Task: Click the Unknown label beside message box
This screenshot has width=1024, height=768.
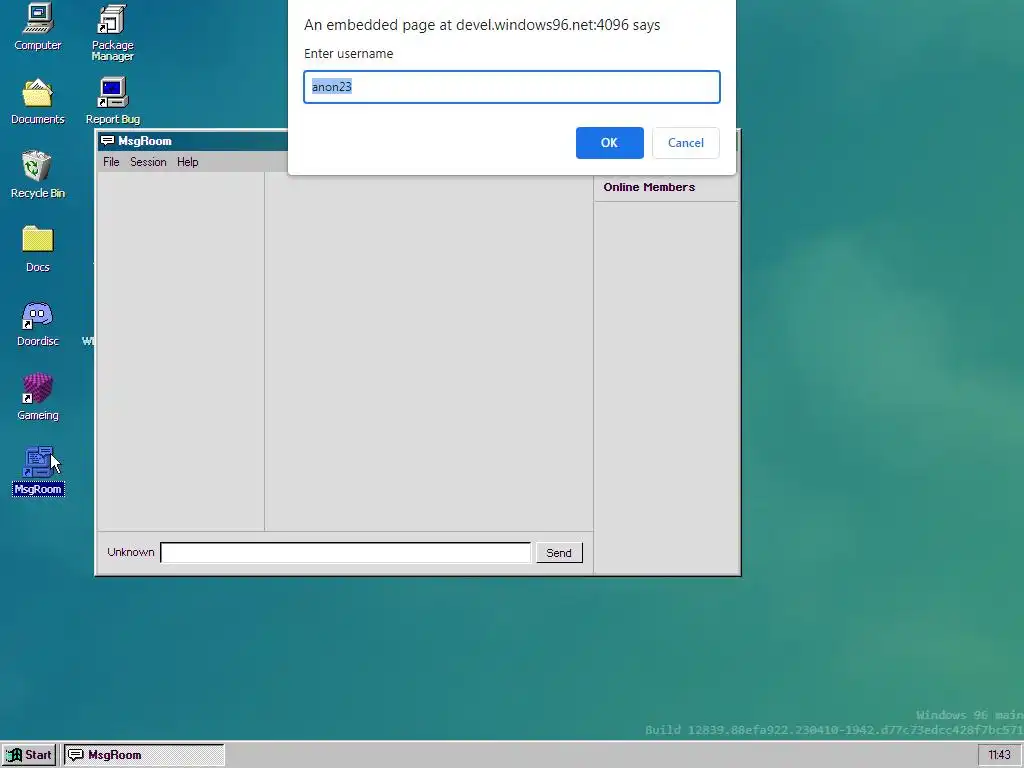Action: 131,552
